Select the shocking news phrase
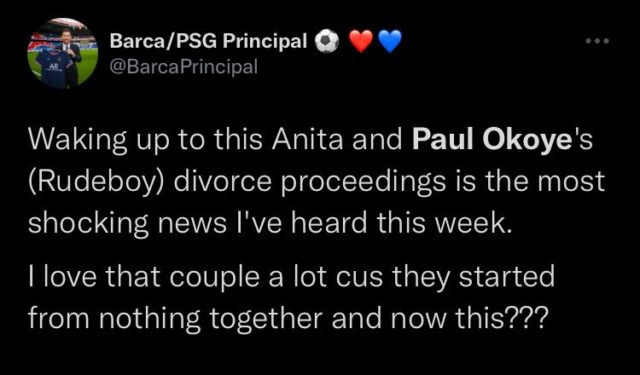 pos(127,224)
